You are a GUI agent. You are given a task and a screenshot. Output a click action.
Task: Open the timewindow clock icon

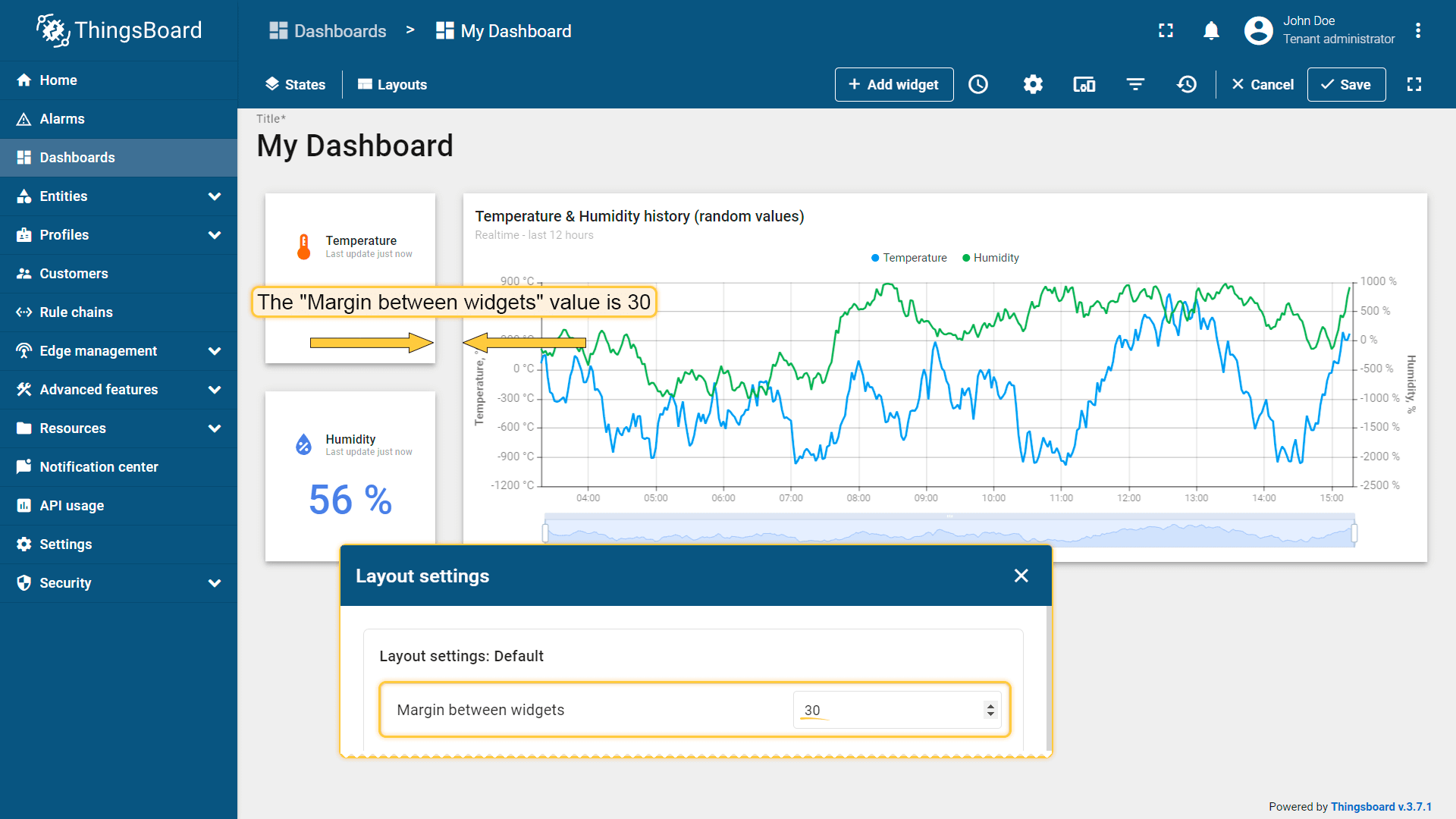click(978, 84)
